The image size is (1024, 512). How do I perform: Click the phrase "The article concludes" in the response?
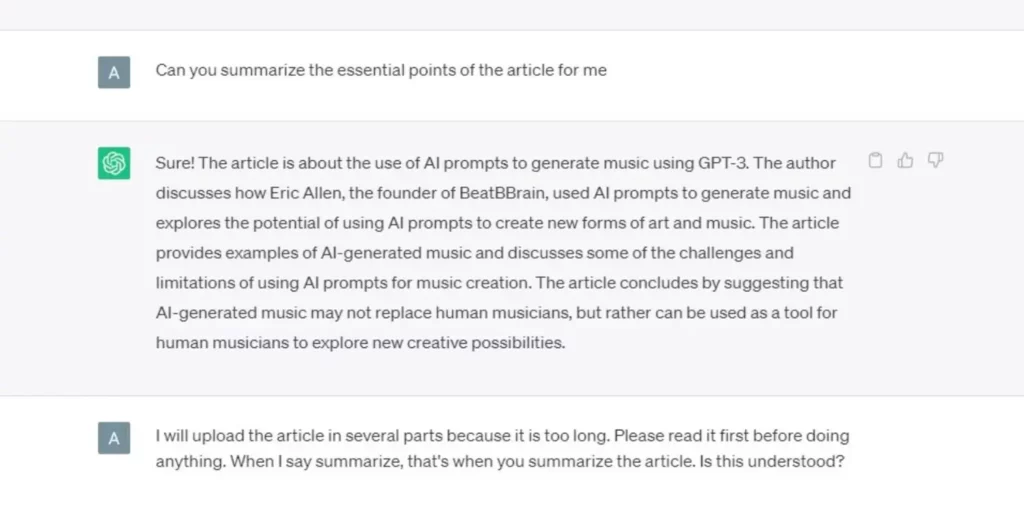[640, 282]
